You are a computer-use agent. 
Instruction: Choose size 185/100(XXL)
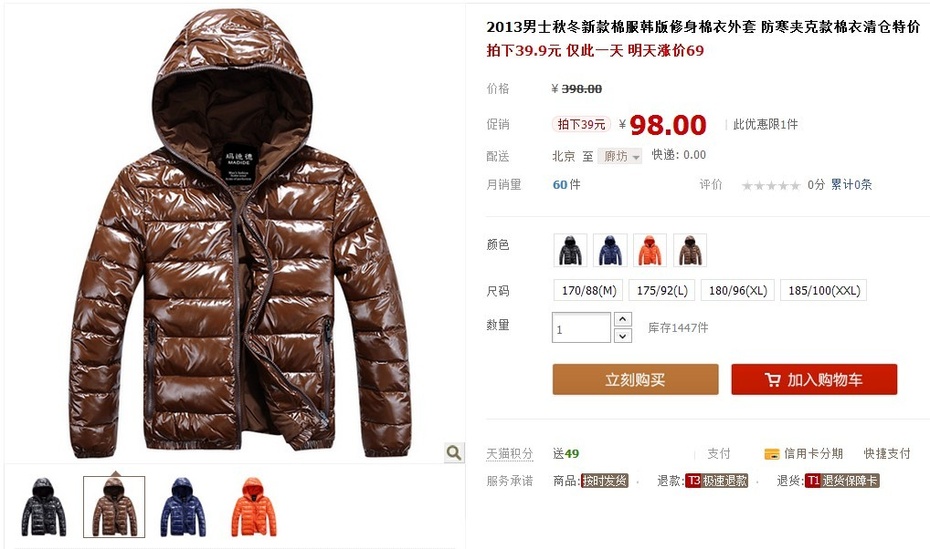824,291
